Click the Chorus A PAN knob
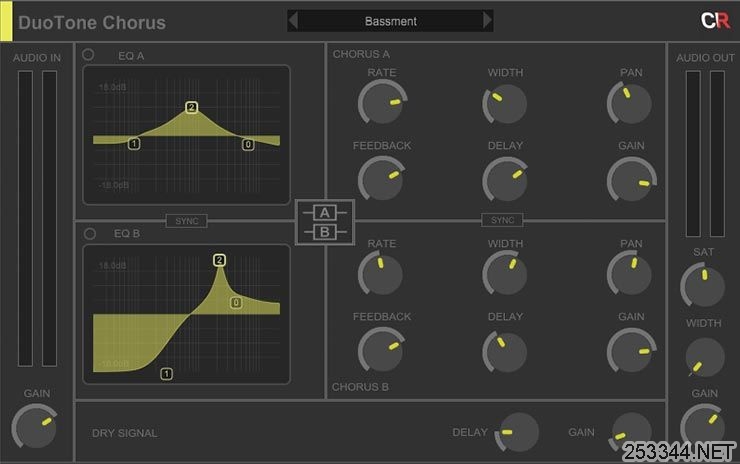The image size is (740, 464). coord(630,103)
